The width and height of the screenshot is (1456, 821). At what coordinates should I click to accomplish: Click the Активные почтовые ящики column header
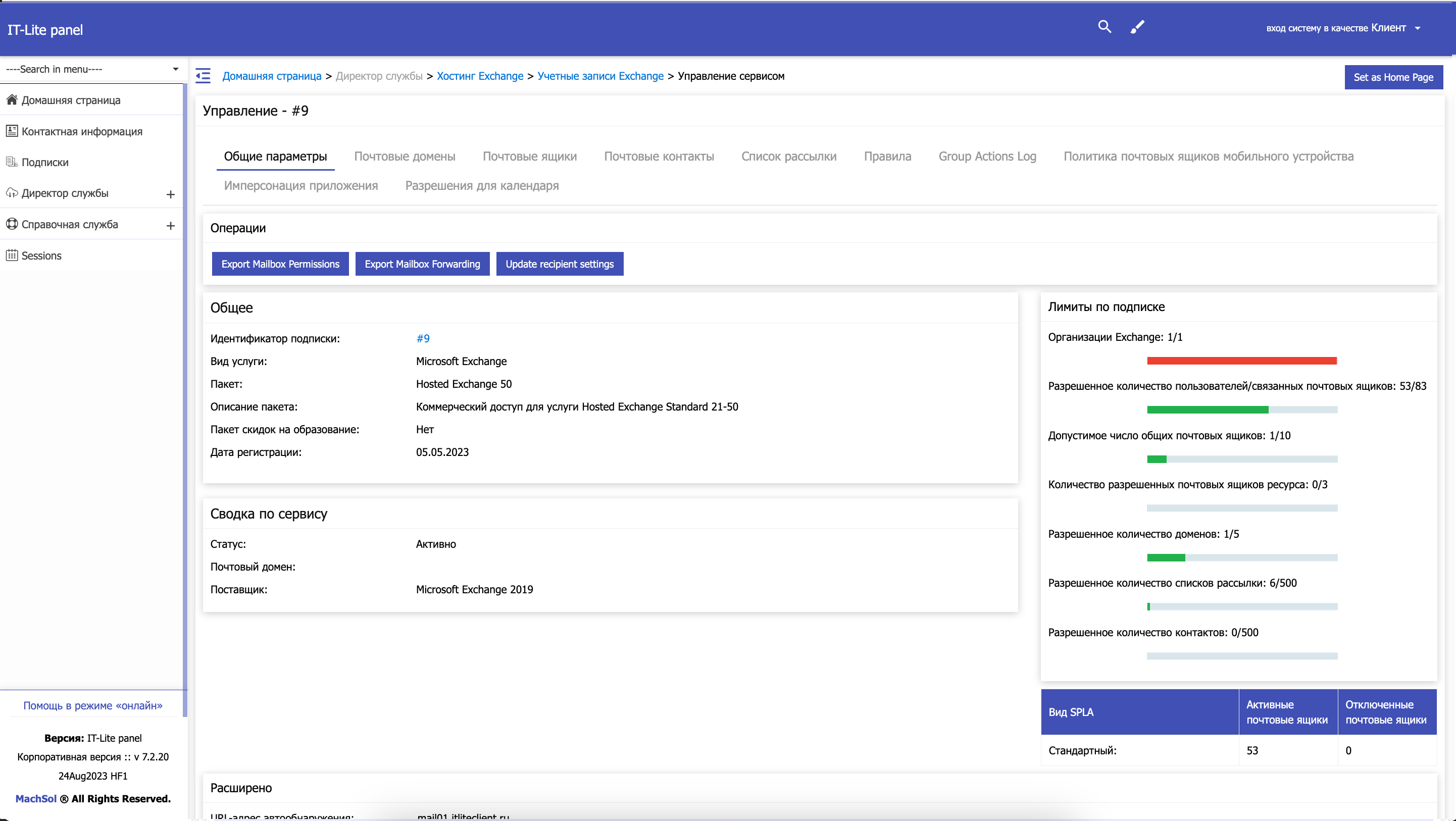tap(1287, 712)
